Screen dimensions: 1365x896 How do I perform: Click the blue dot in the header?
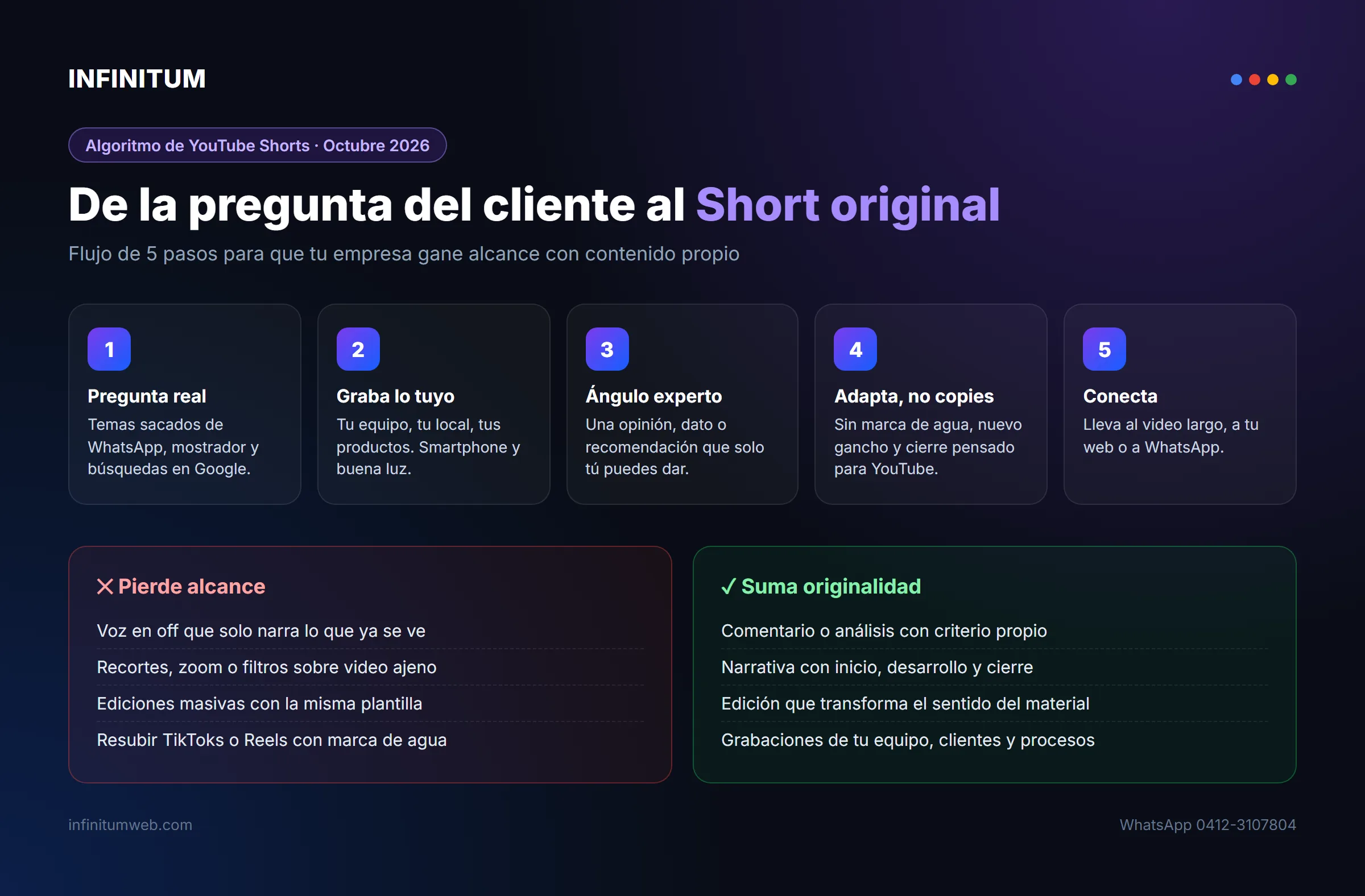click(x=1236, y=80)
